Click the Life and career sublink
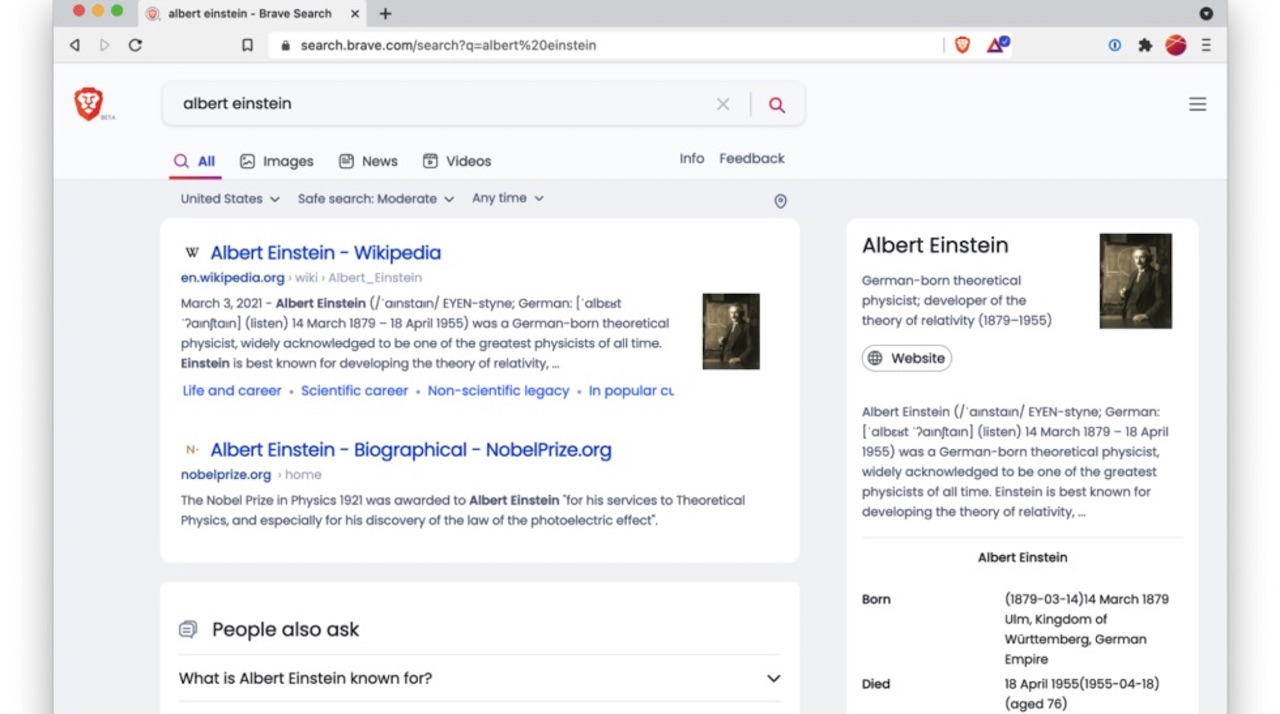This screenshot has width=1280, height=714. coord(232,391)
